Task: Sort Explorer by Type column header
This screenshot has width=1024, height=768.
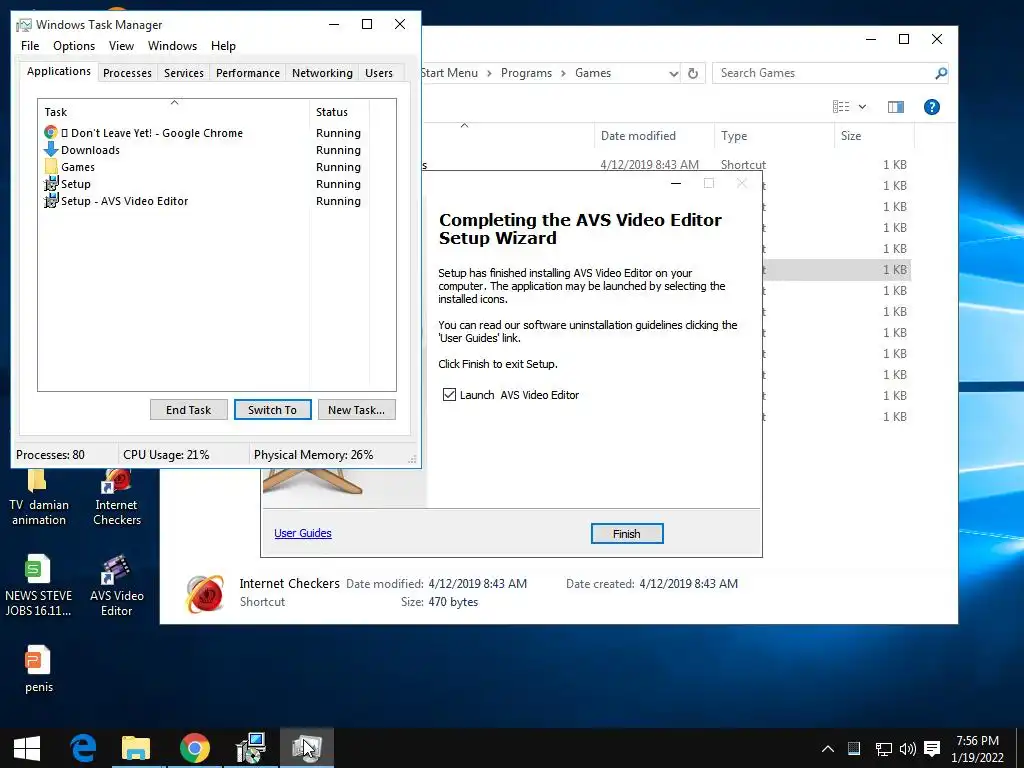Action: coord(774,136)
